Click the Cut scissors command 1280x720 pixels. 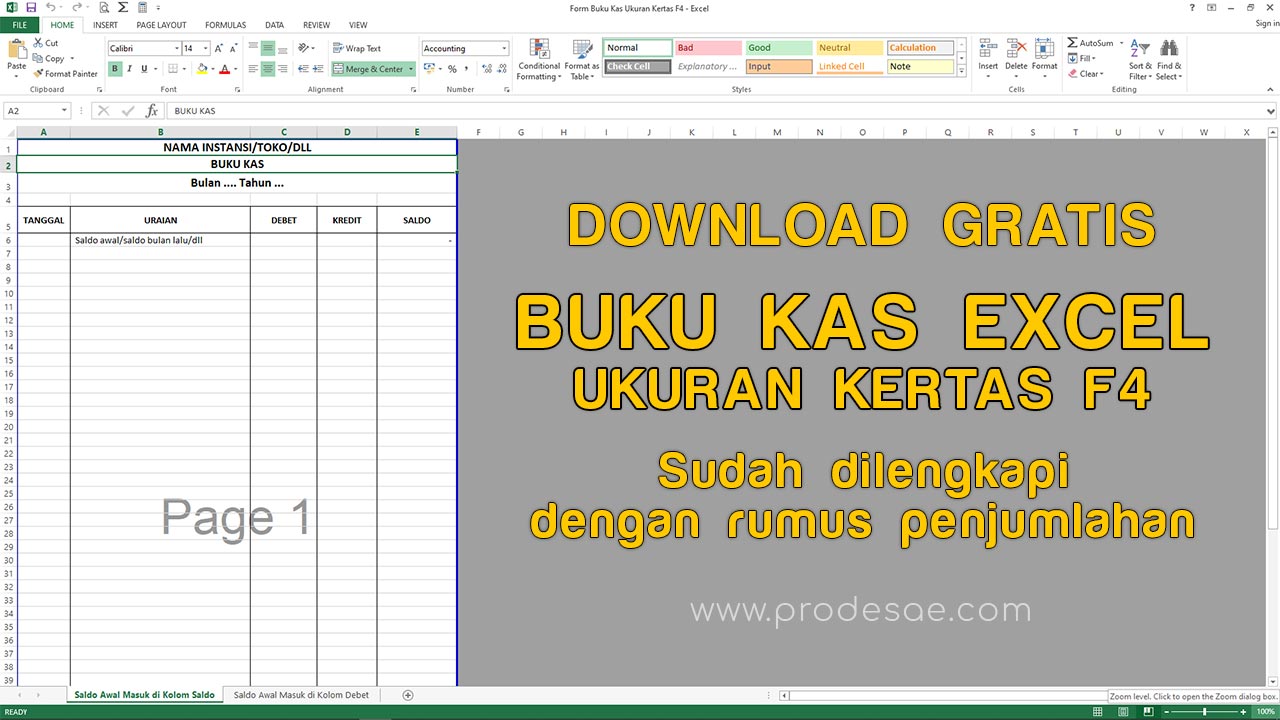[x=46, y=43]
